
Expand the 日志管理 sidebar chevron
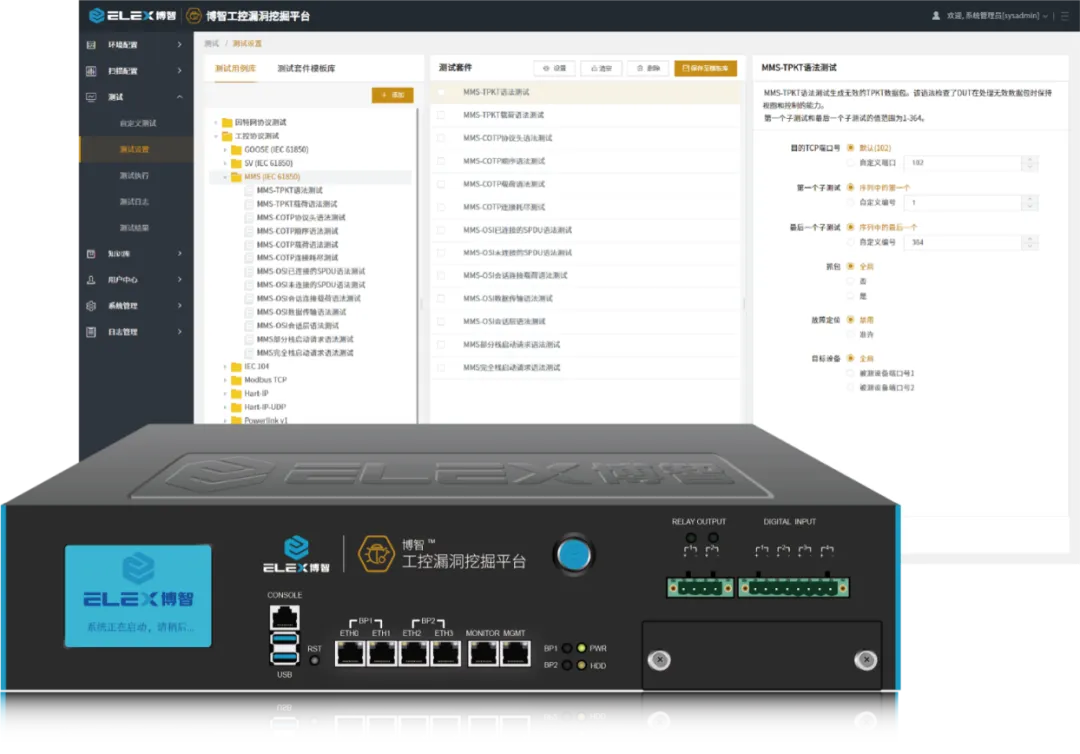(180, 332)
